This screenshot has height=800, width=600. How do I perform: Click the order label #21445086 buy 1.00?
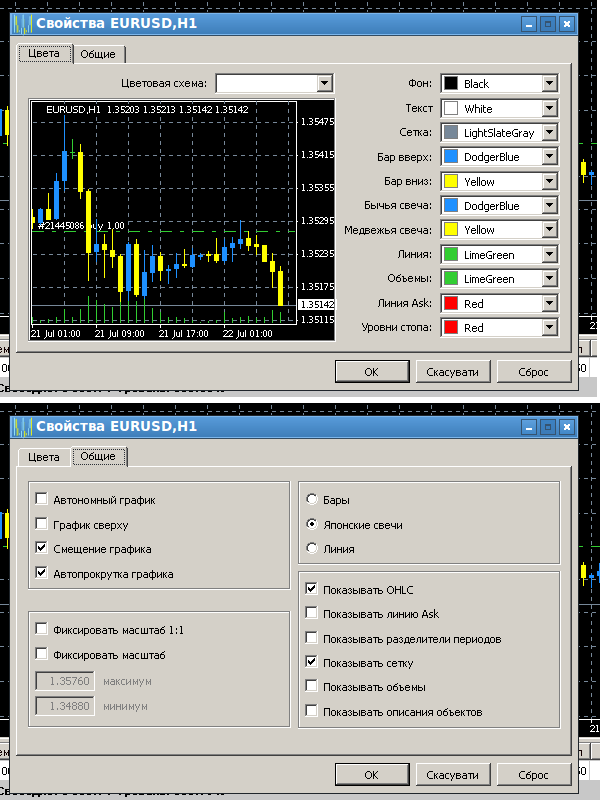(x=81, y=226)
